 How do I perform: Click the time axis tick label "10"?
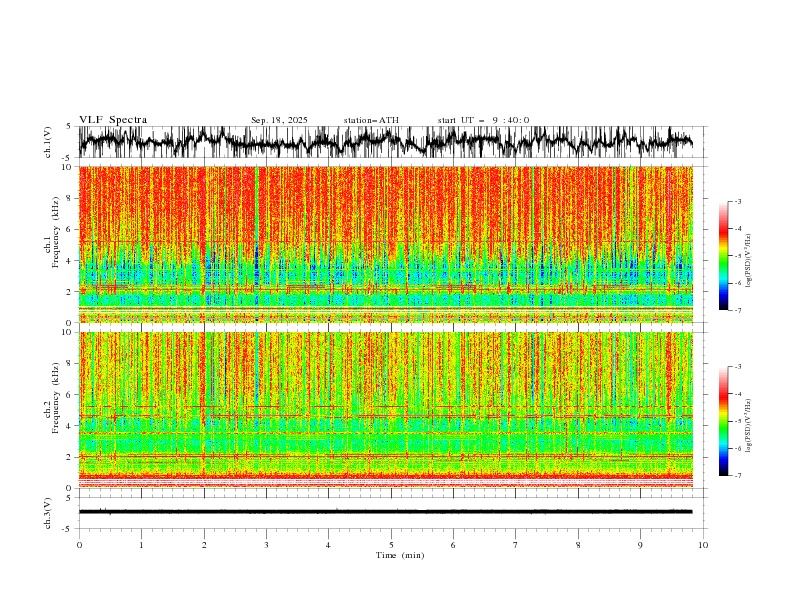pos(703,545)
